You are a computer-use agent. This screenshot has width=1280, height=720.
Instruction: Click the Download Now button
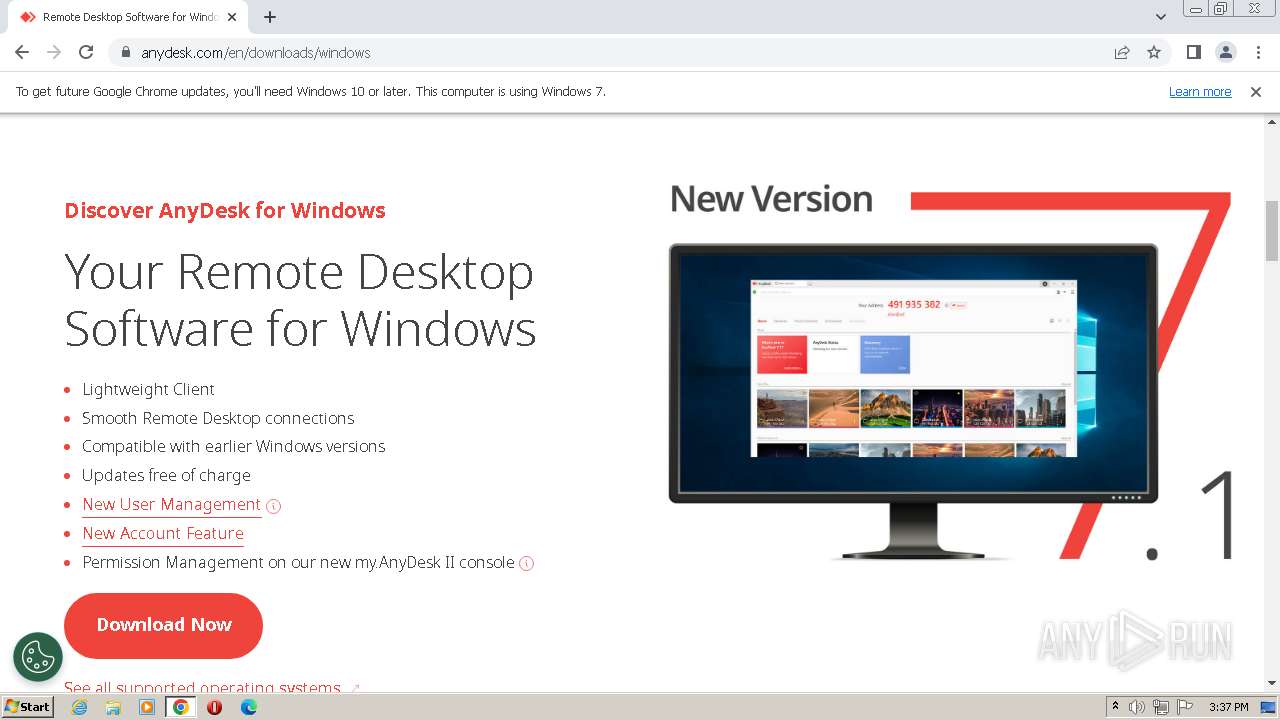(163, 625)
